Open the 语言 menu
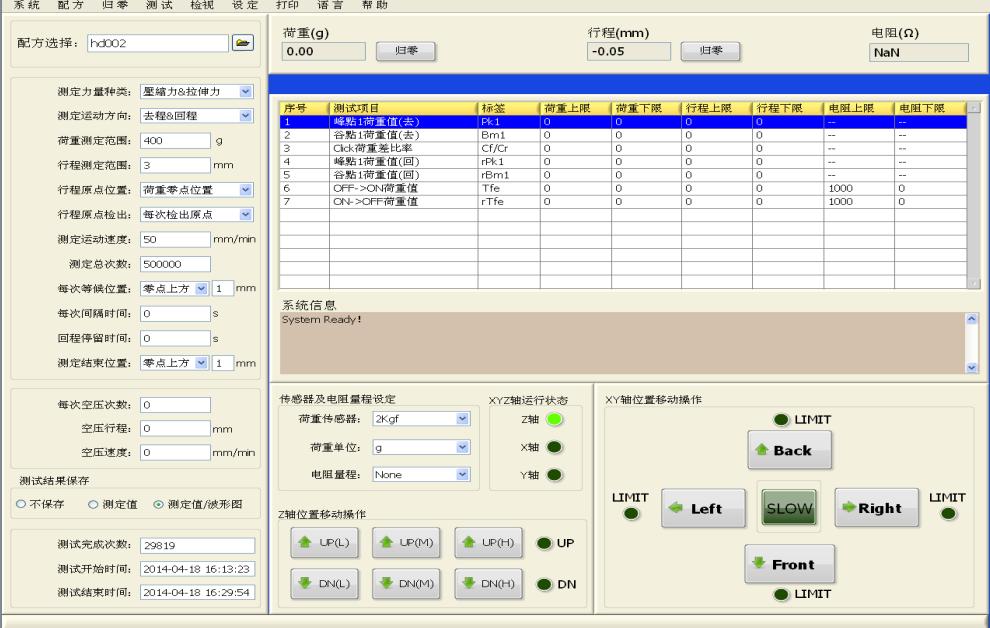990x628 pixels. click(330, 4)
